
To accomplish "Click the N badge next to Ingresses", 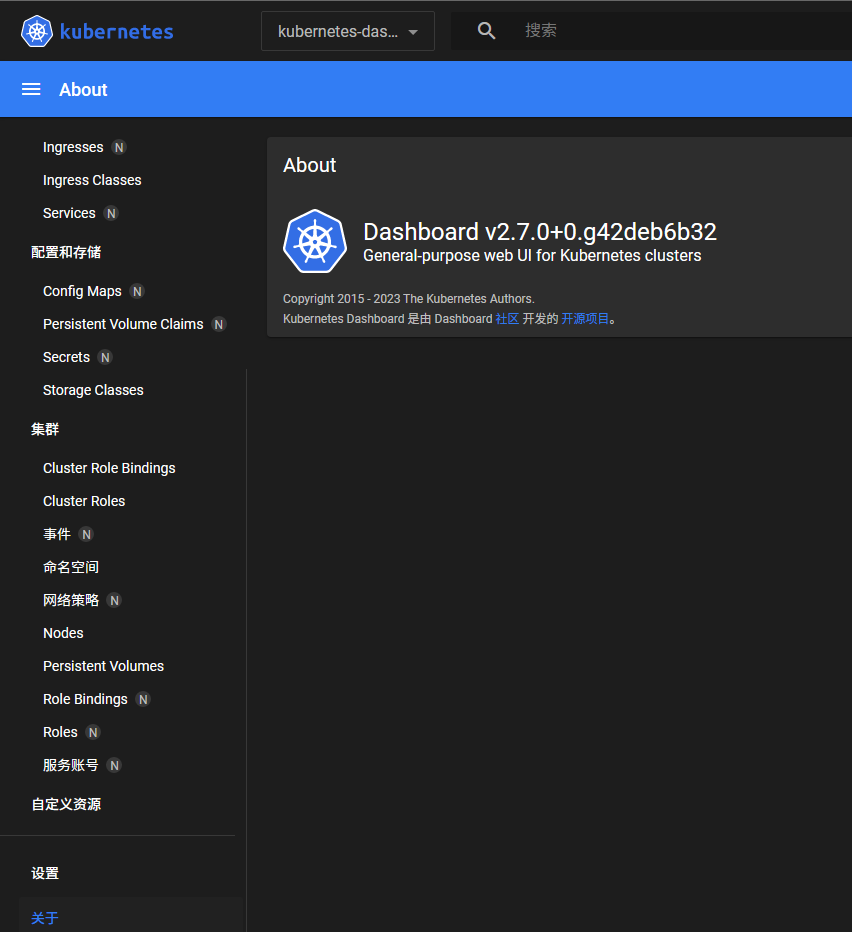I will click(119, 147).
